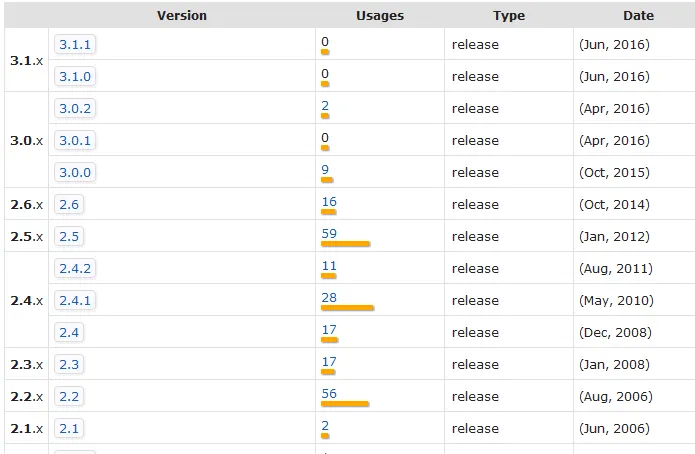This screenshot has height=454, width=695.
Task: View 9 usages of version 3.0.0
Action: (x=325, y=170)
